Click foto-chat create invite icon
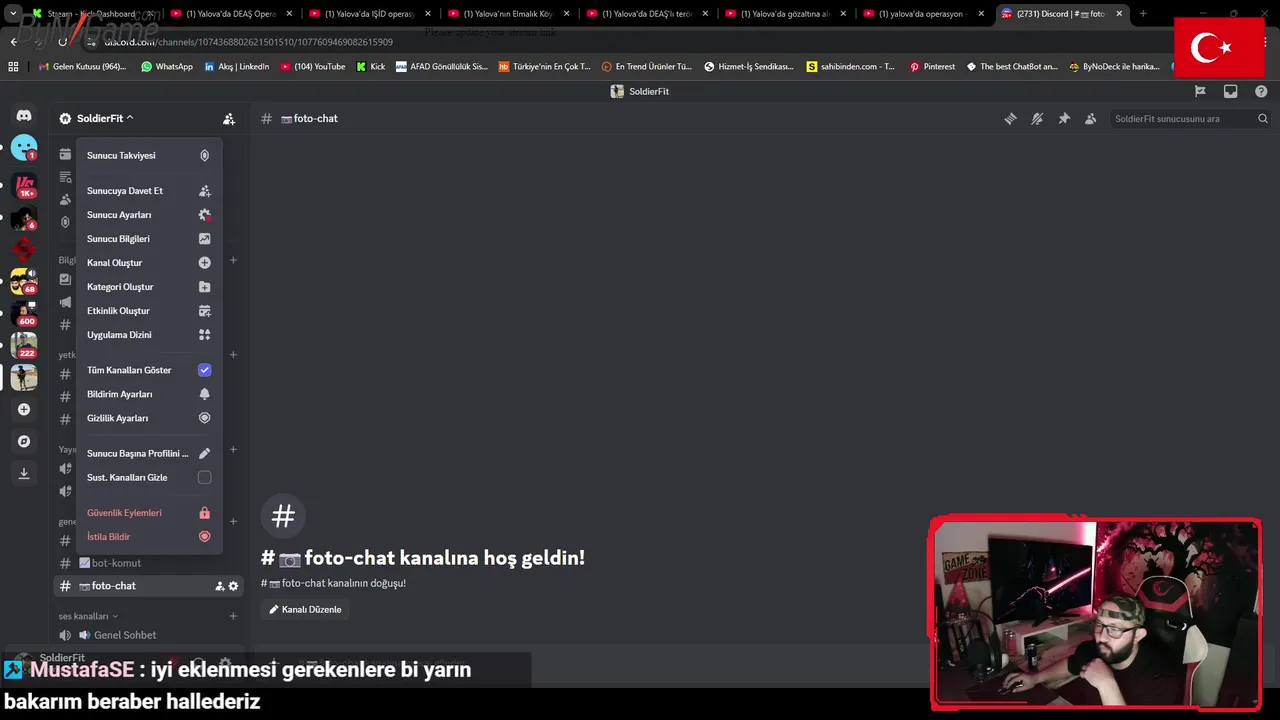This screenshot has width=1280, height=720. (220, 586)
